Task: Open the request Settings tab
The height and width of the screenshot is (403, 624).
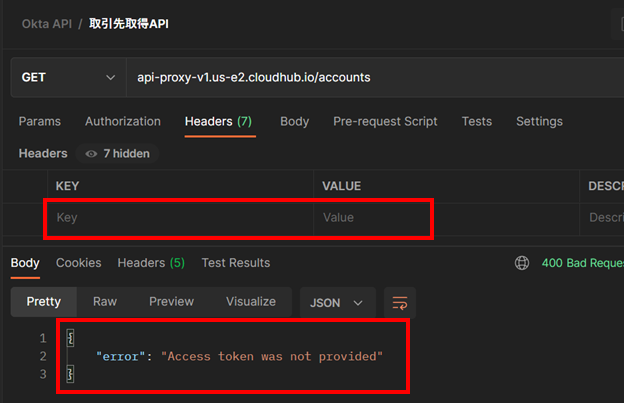Action: pyautogui.click(x=539, y=121)
